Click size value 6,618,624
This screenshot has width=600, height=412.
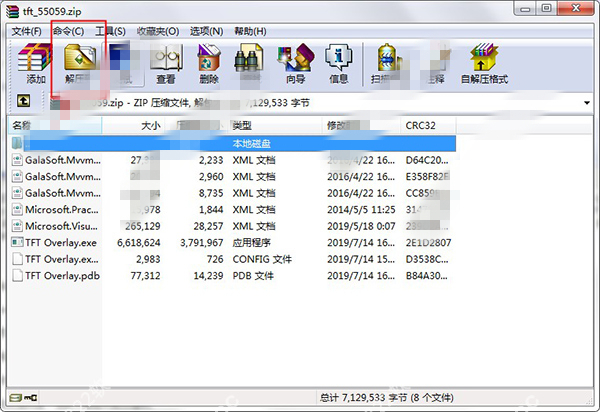[139, 243]
